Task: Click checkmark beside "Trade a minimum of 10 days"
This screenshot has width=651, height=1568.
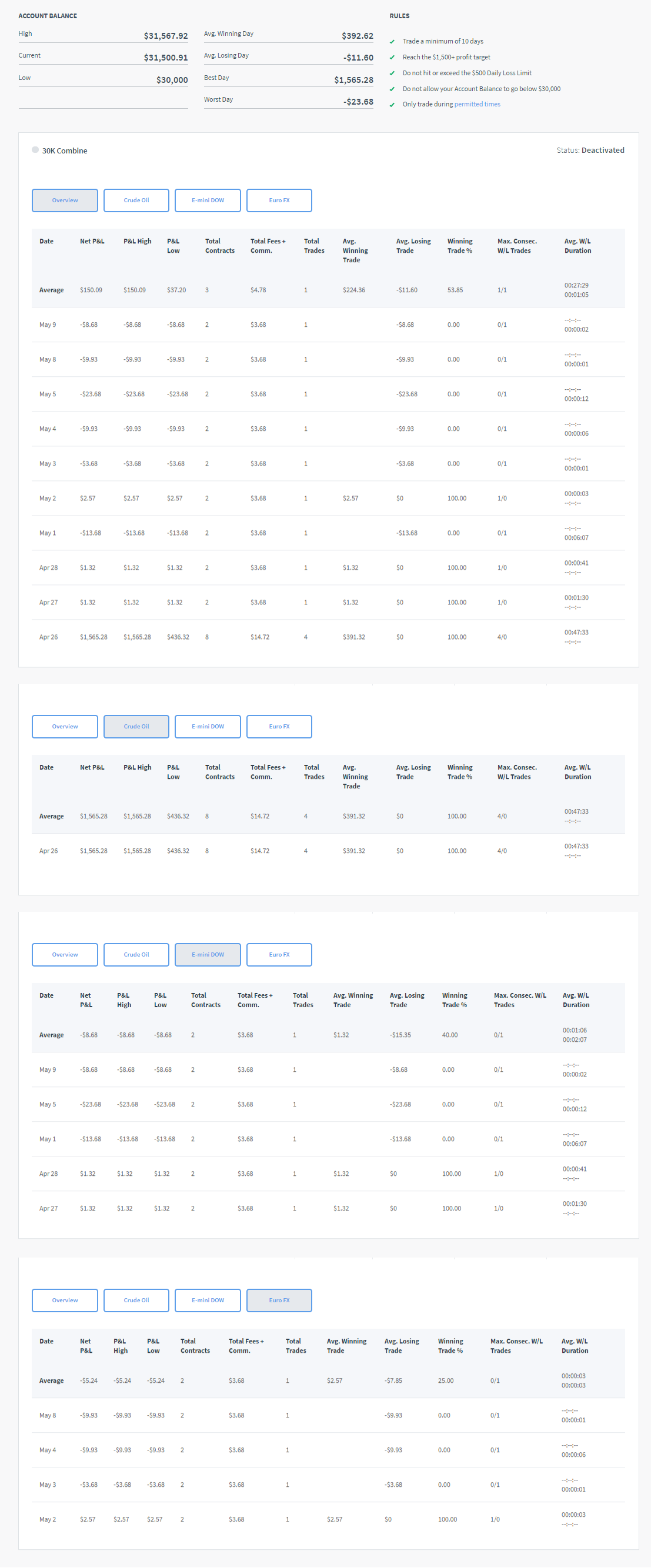Action: pyautogui.click(x=392, y=42)
